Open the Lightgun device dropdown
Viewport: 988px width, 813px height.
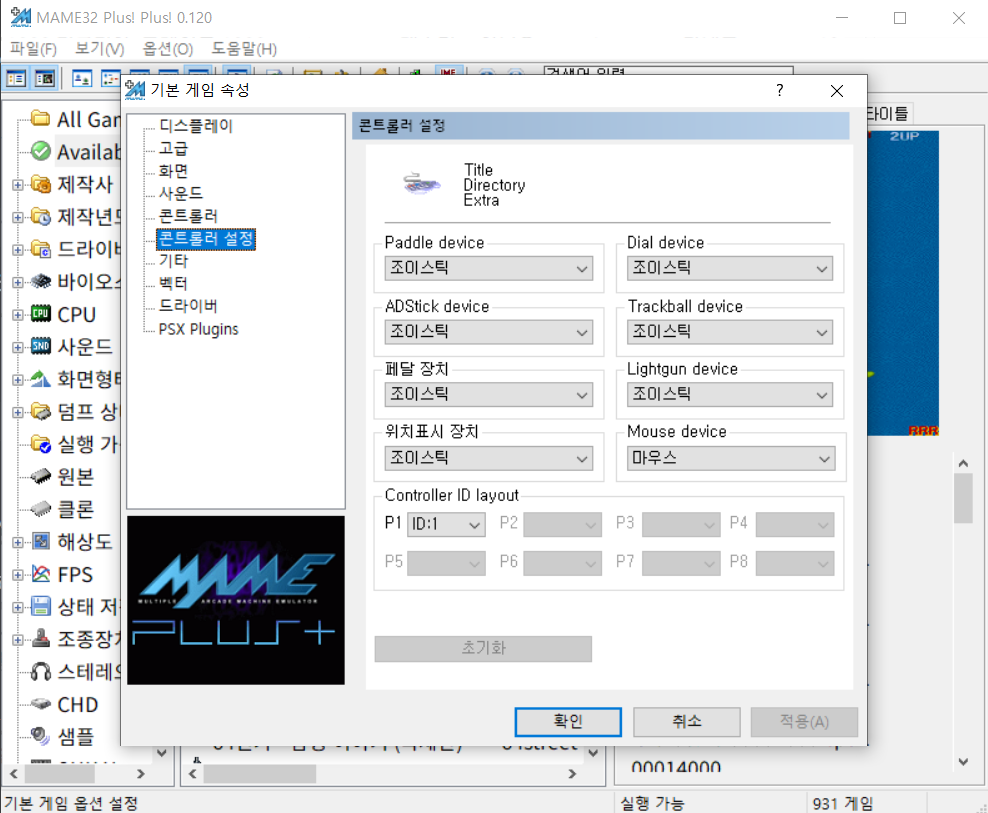[730, 395]
